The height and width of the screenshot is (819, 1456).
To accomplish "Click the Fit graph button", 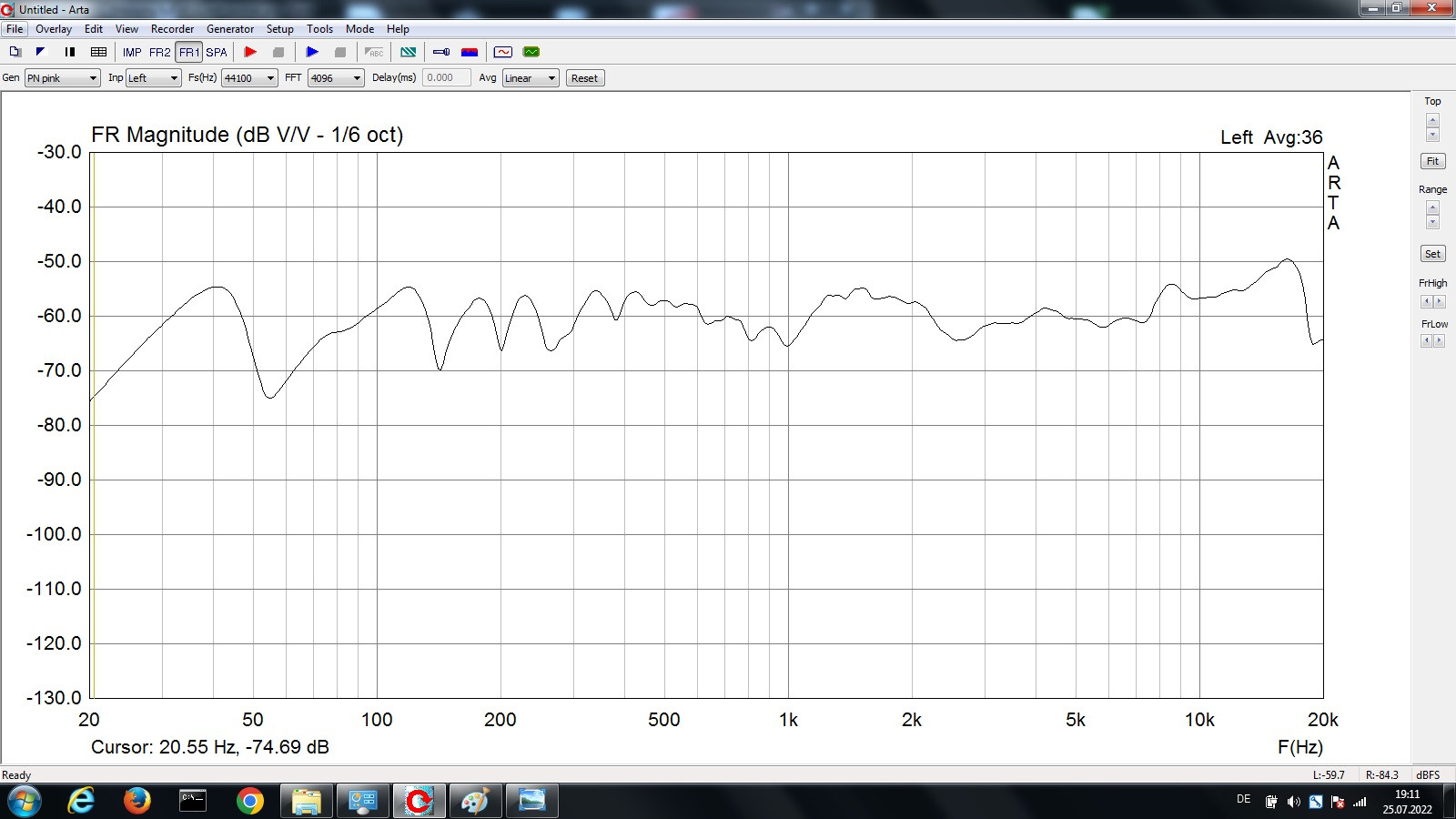I will (x=1432, y=161).
